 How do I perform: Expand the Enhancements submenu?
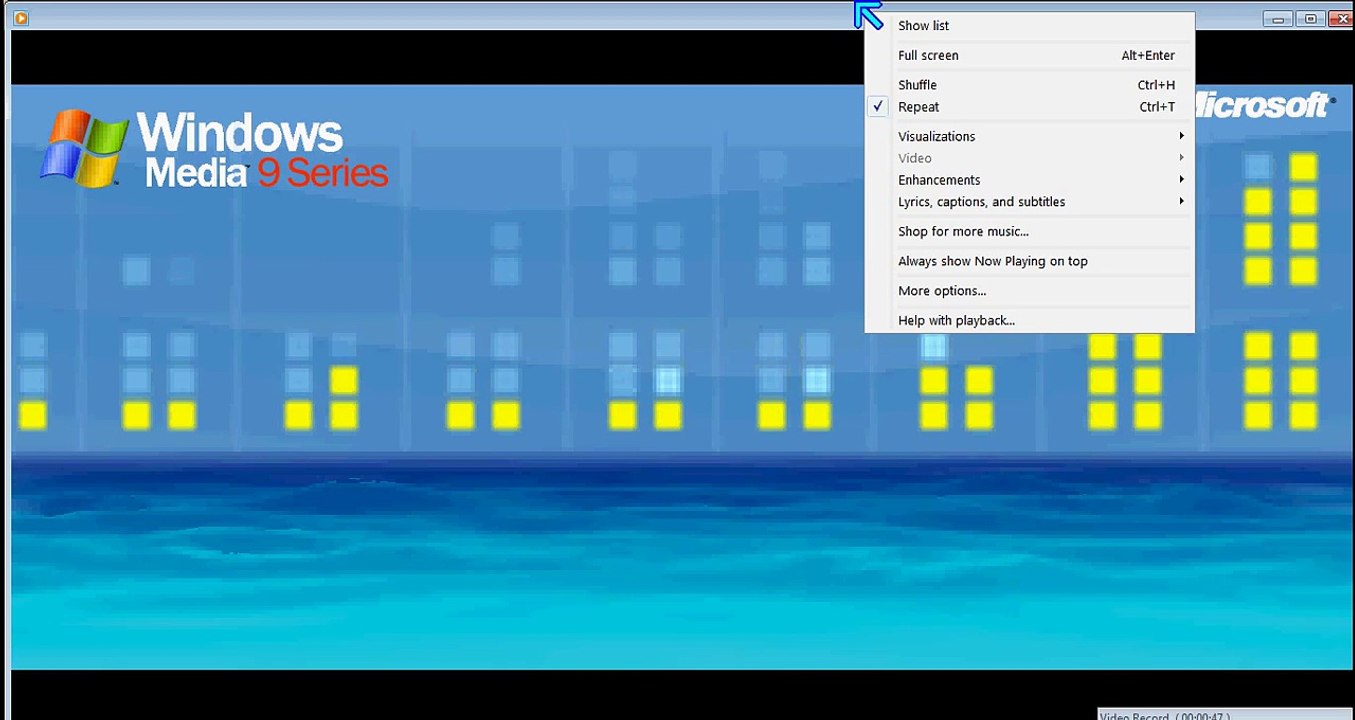point(1030,180)
